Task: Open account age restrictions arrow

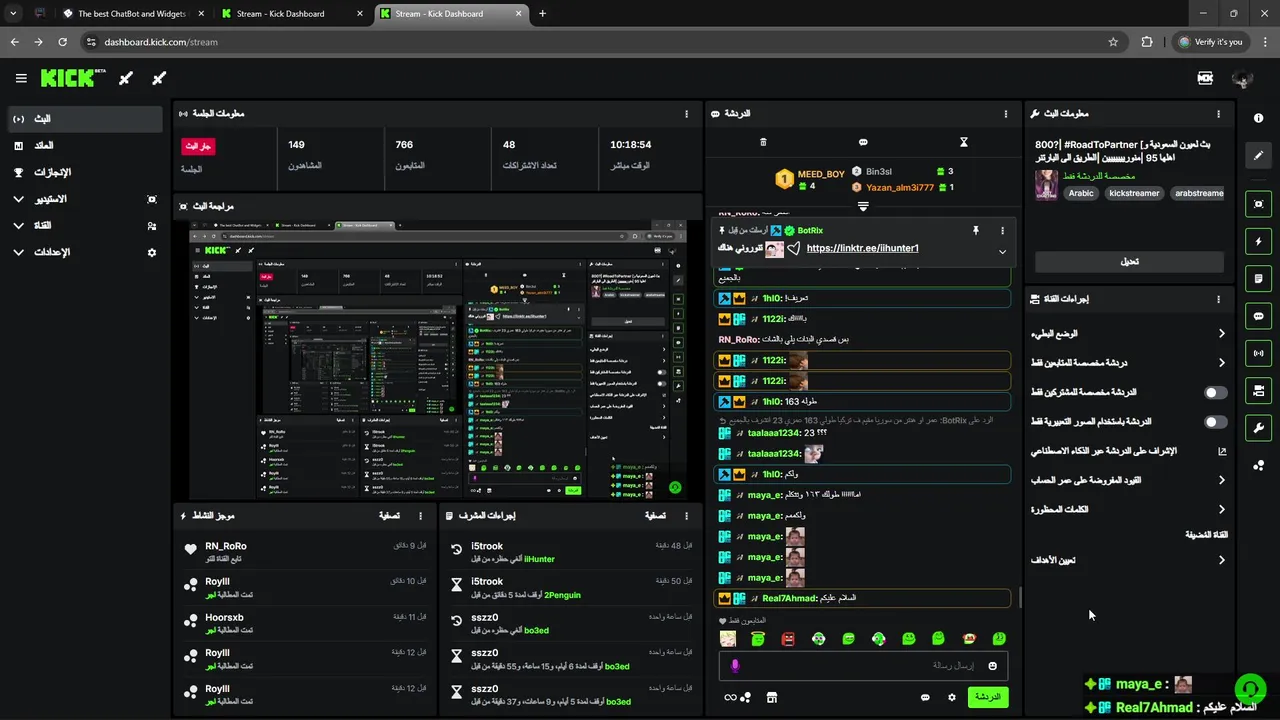Action: click(x=1221, y=481)
